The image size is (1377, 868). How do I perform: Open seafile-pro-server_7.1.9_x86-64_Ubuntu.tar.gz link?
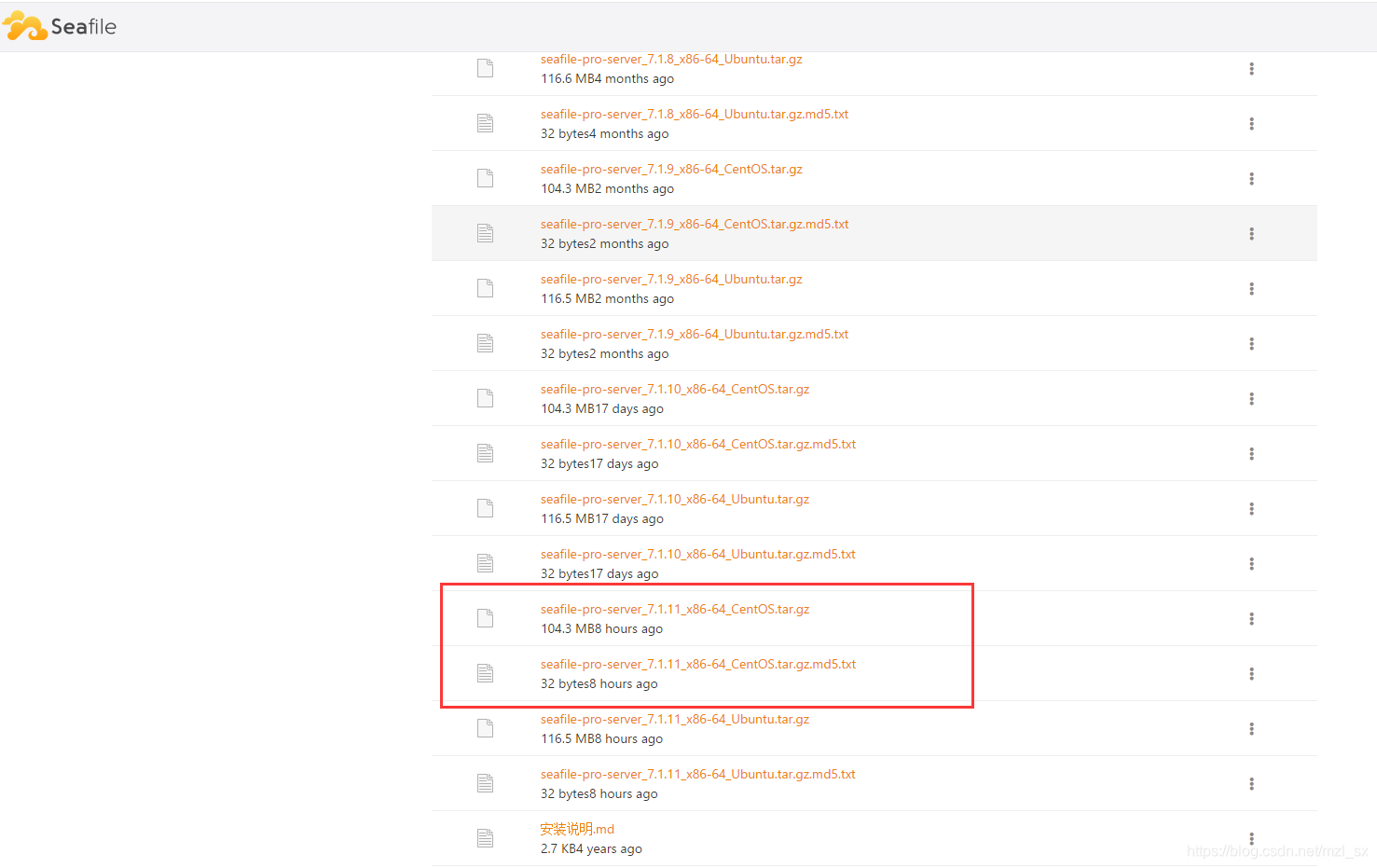click(x=671, y=279)
